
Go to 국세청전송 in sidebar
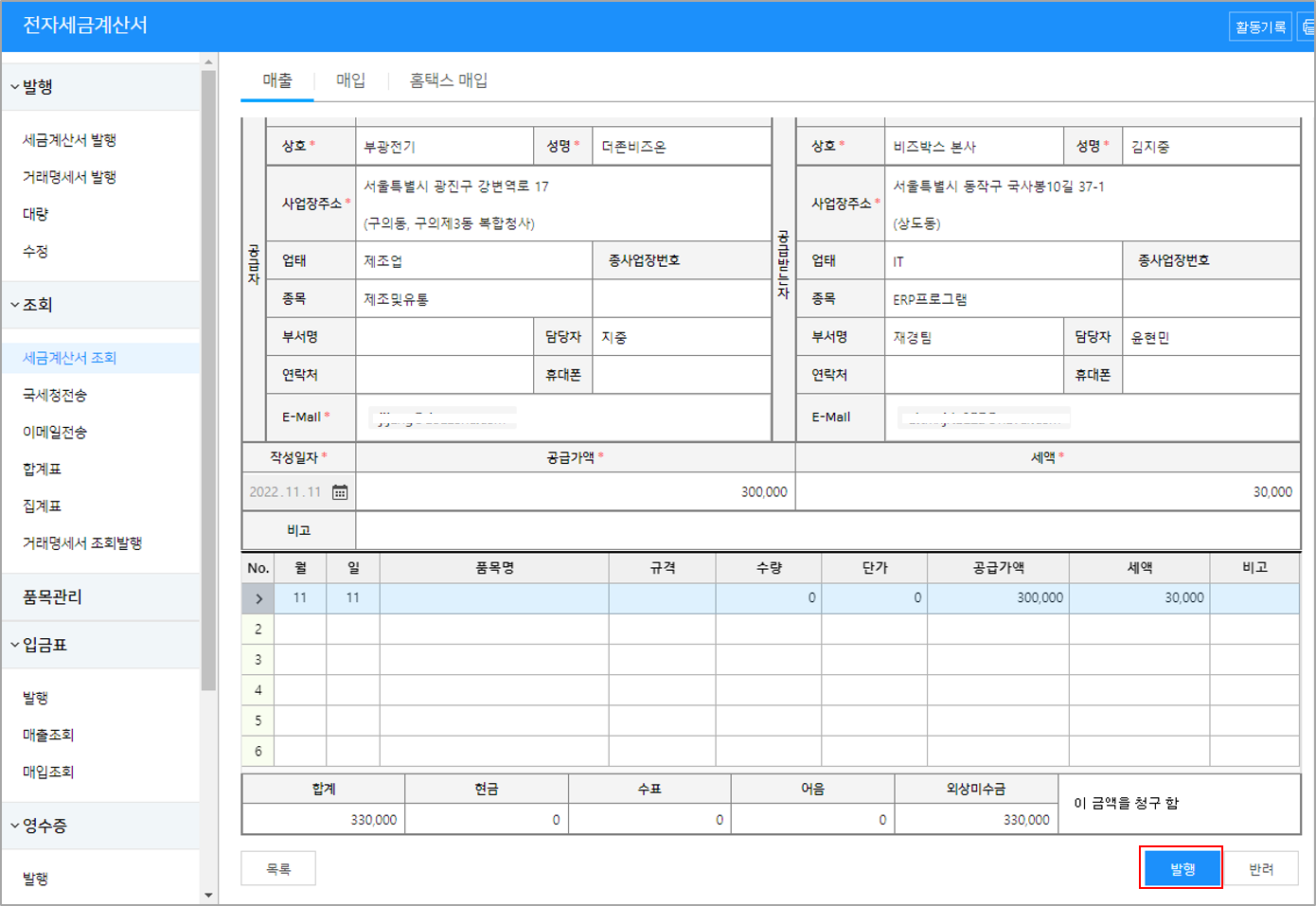point(55,395)
